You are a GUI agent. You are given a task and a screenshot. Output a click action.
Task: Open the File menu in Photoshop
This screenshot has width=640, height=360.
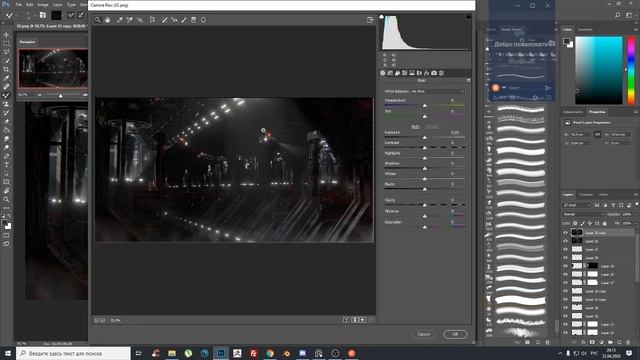click(x=19, y=4)
